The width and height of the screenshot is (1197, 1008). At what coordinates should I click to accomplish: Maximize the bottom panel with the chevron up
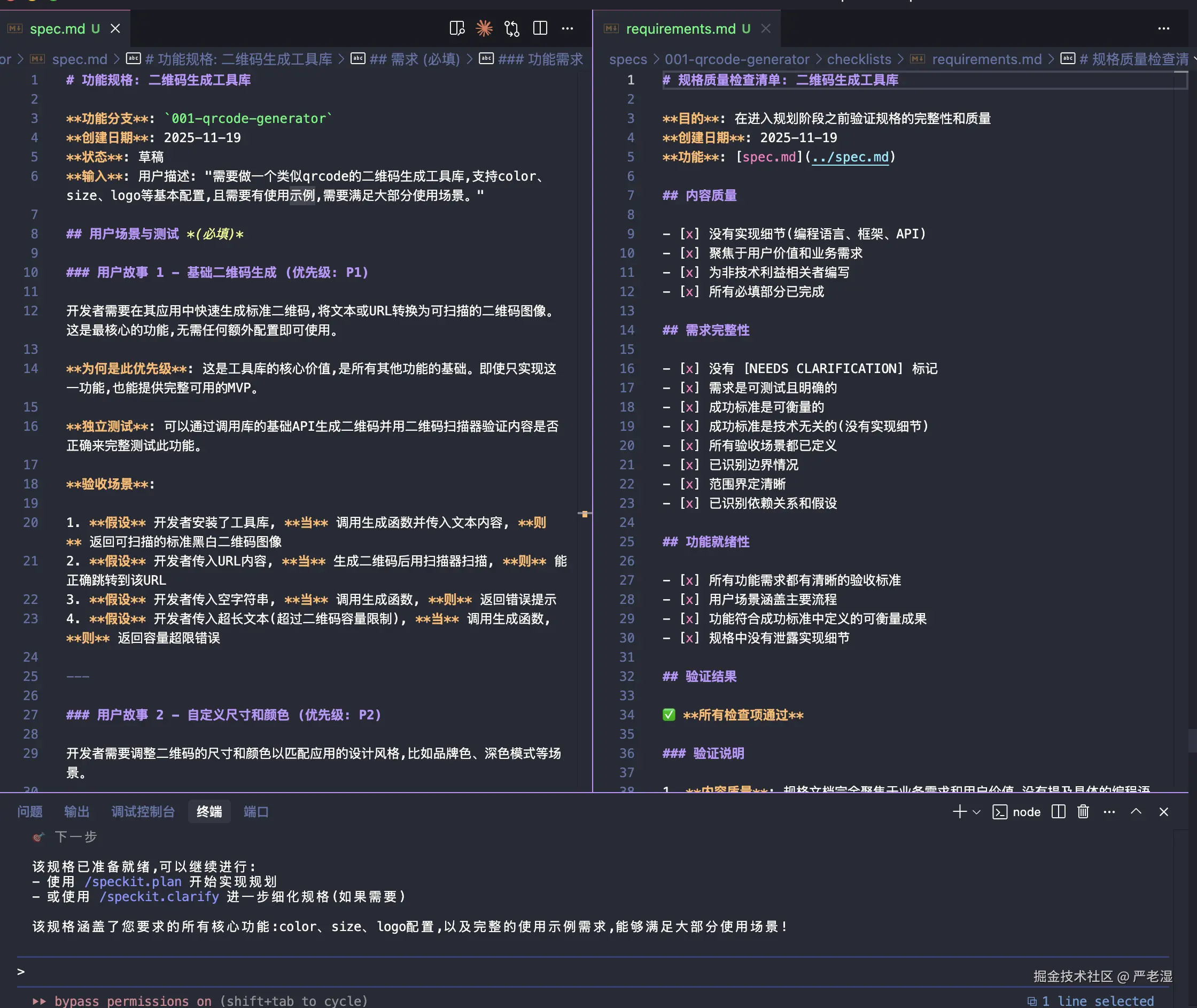coord(1136,812)
